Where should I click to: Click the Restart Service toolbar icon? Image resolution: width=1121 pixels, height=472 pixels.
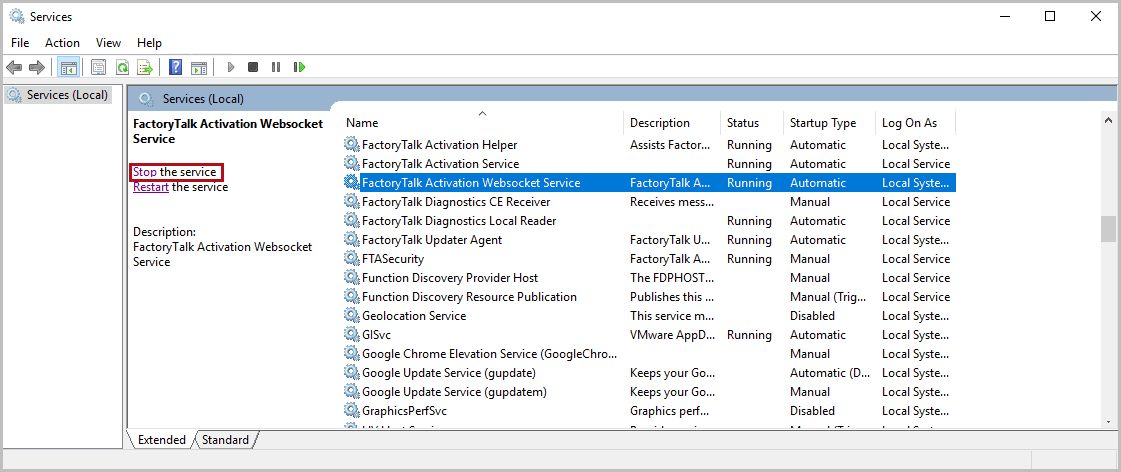[x=300, y=67]
